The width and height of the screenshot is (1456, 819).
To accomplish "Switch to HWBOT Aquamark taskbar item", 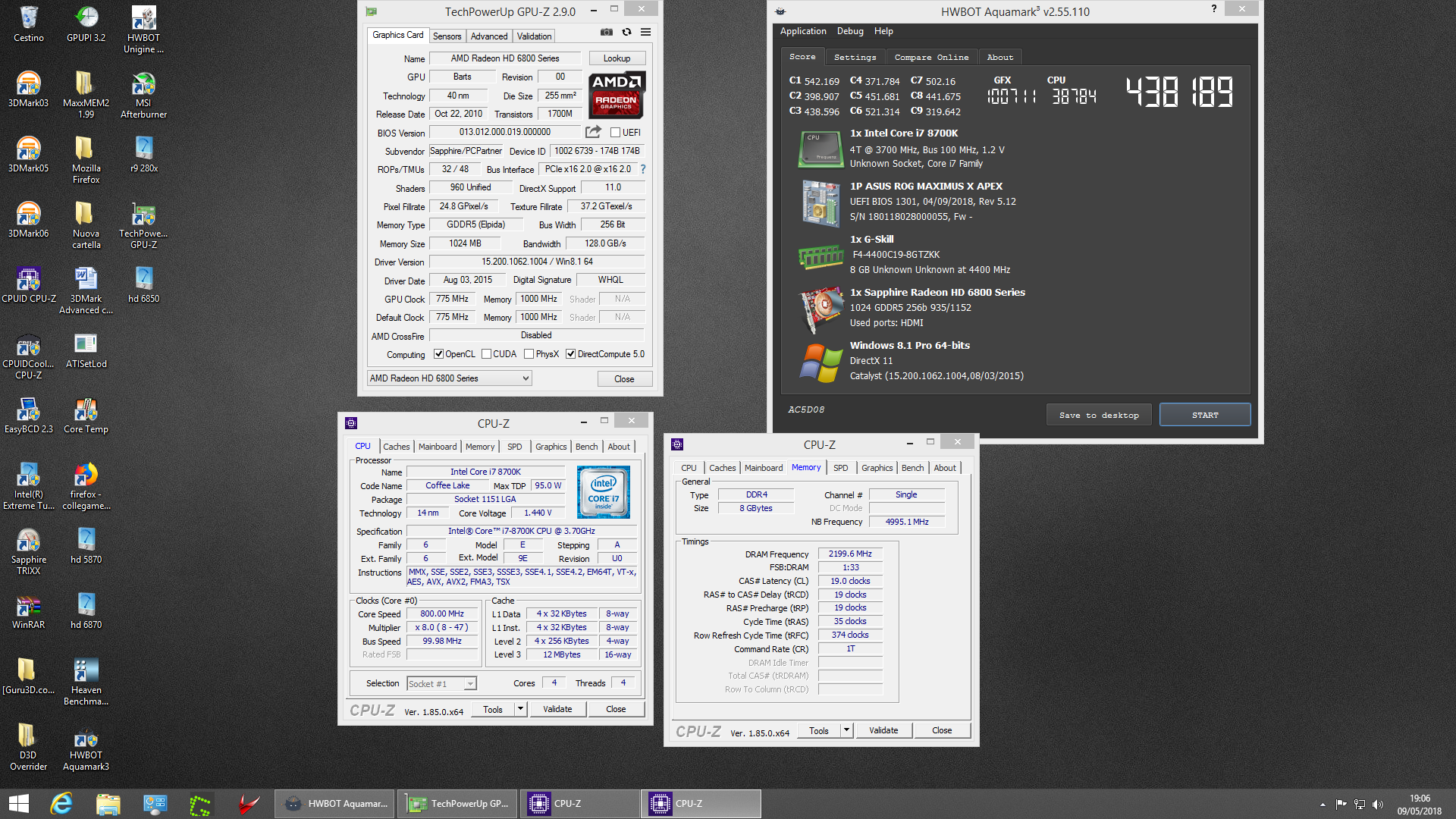I will [x=335, y=804].
